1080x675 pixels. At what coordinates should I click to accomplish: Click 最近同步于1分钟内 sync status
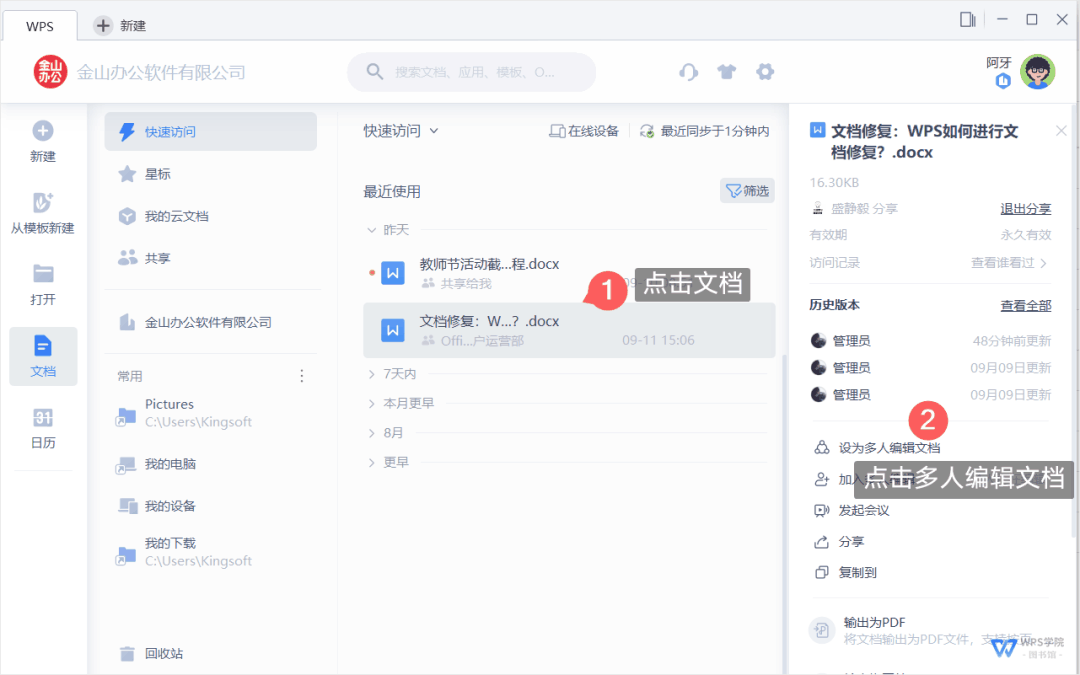point(705,131)
